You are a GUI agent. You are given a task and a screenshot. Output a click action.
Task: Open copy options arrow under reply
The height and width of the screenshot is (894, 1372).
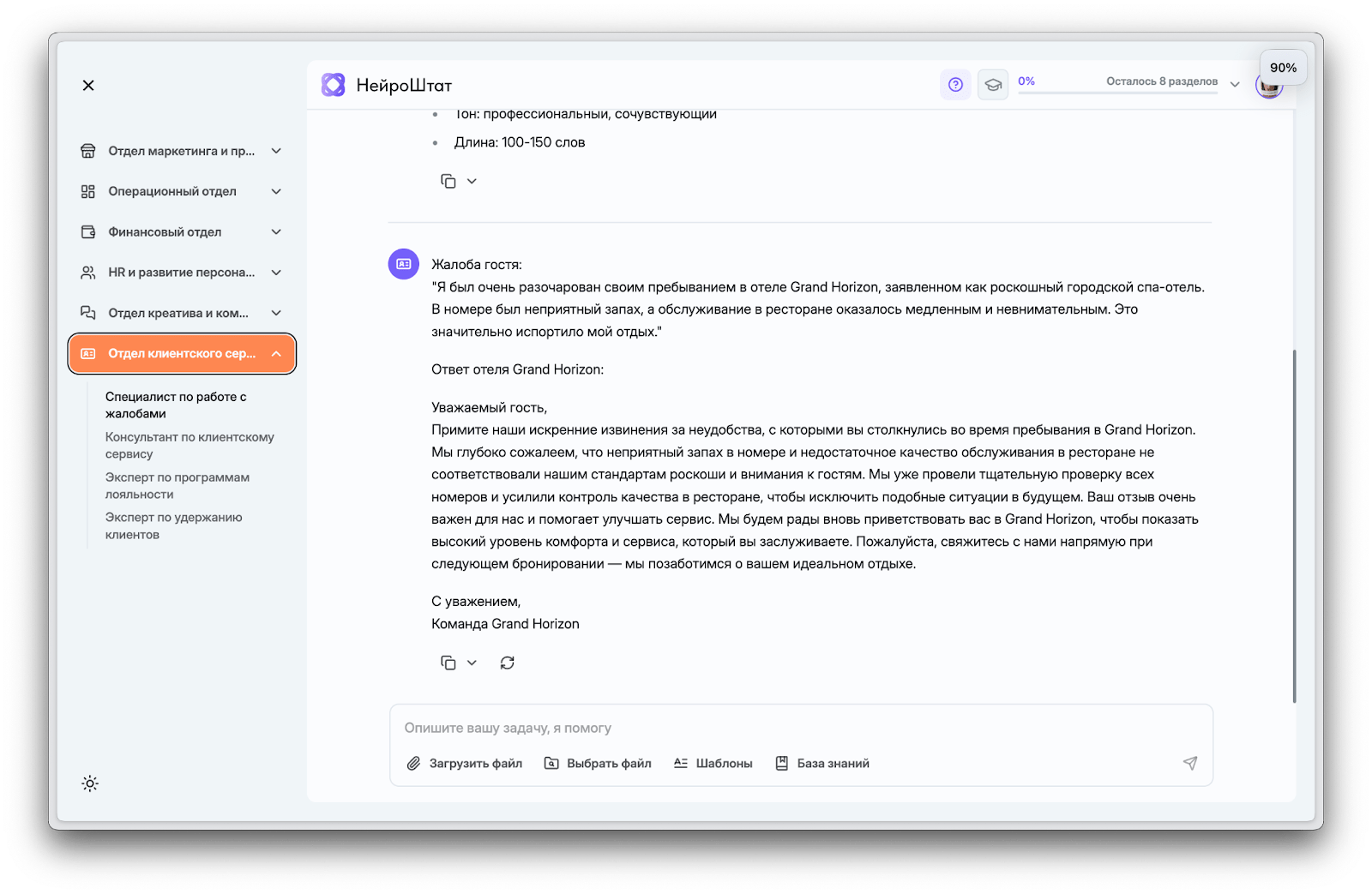(472, 663)
